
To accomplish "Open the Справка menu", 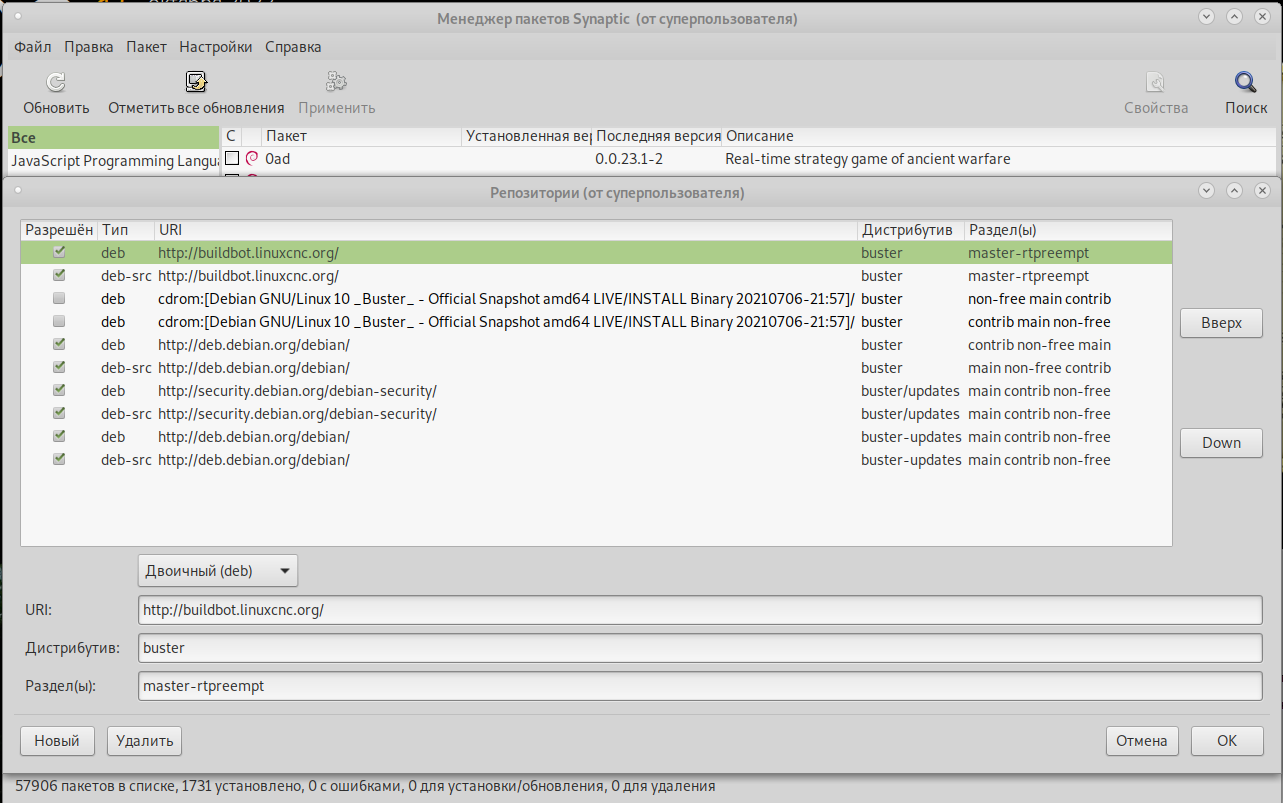I will (293, 47).
